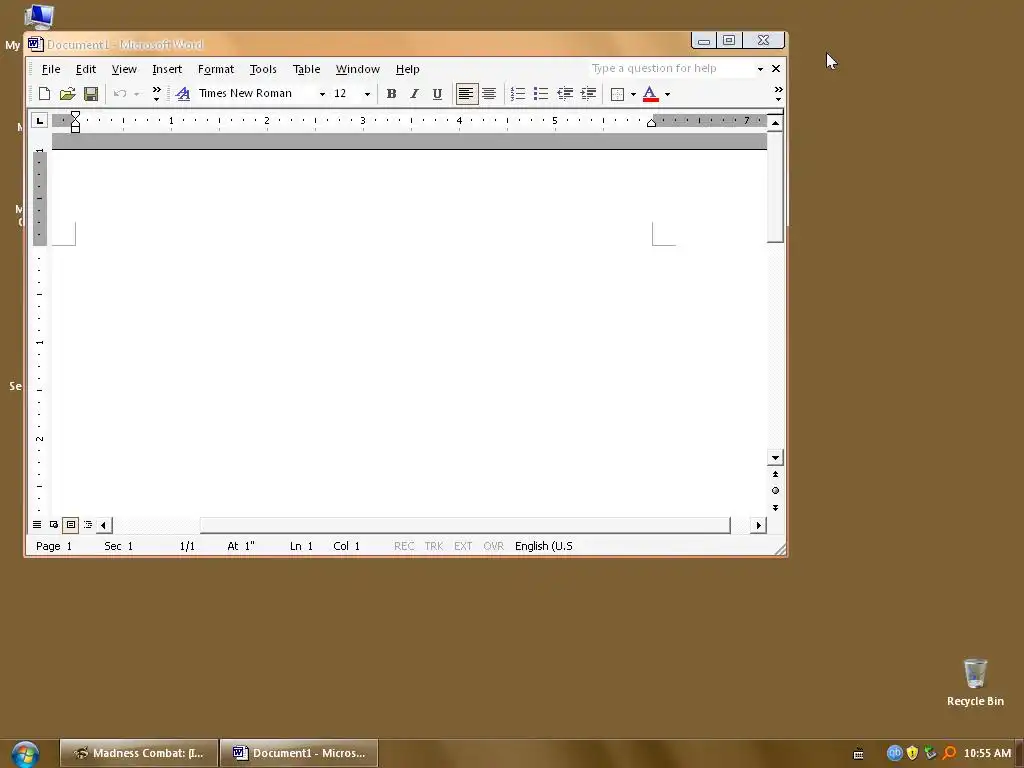Switch to Outline view
Screen dimensions: 1024x768
88,524
